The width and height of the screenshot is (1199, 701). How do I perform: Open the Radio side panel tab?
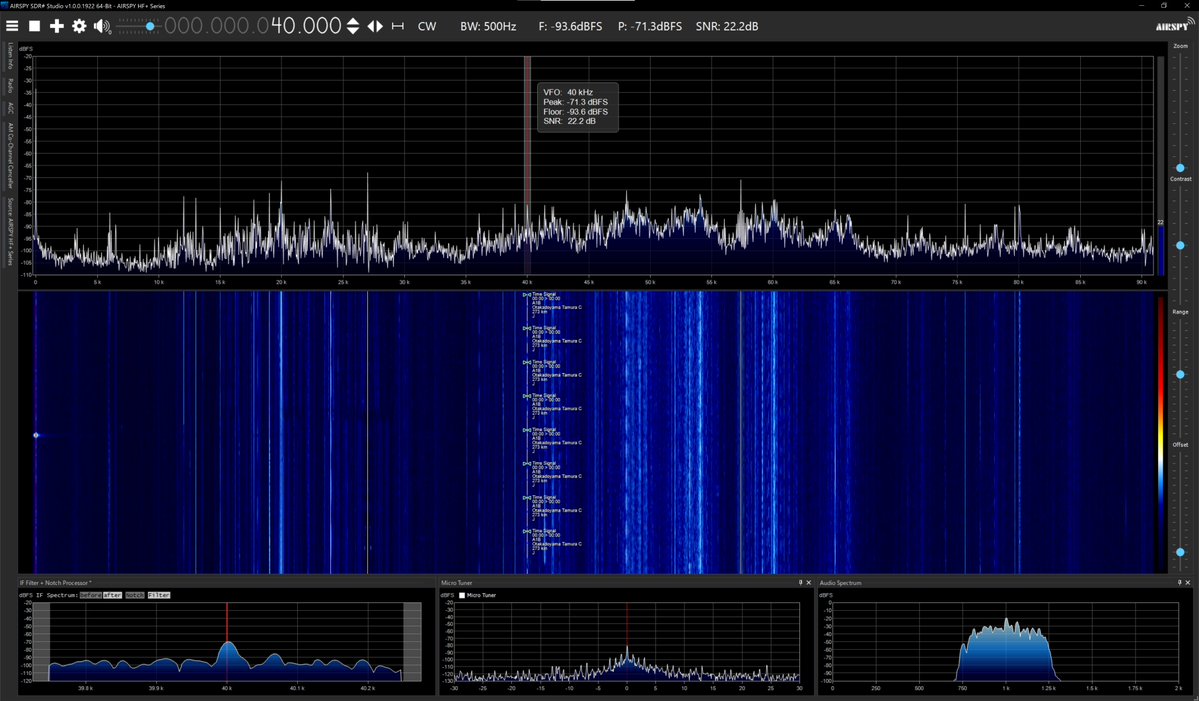click(x=10, y=85)
